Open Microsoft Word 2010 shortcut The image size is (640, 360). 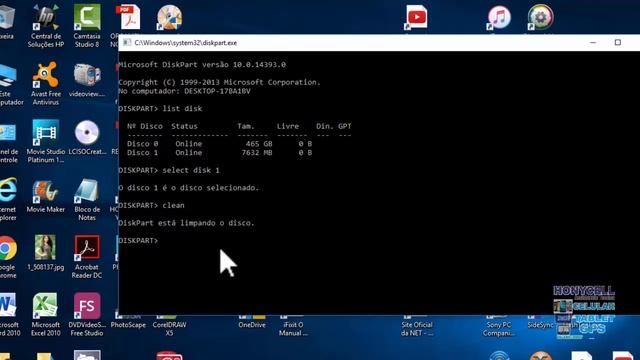(x=9, y=315)
